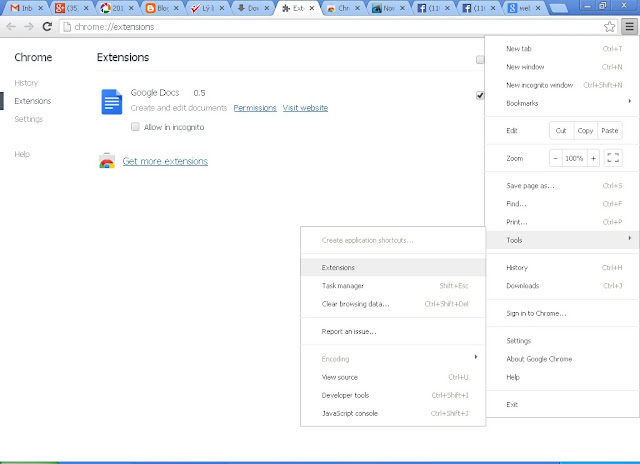Screen dimensions: 640x464
Task: Select New tab menu item
Action: pyautogui.click(x=562, y=49)
